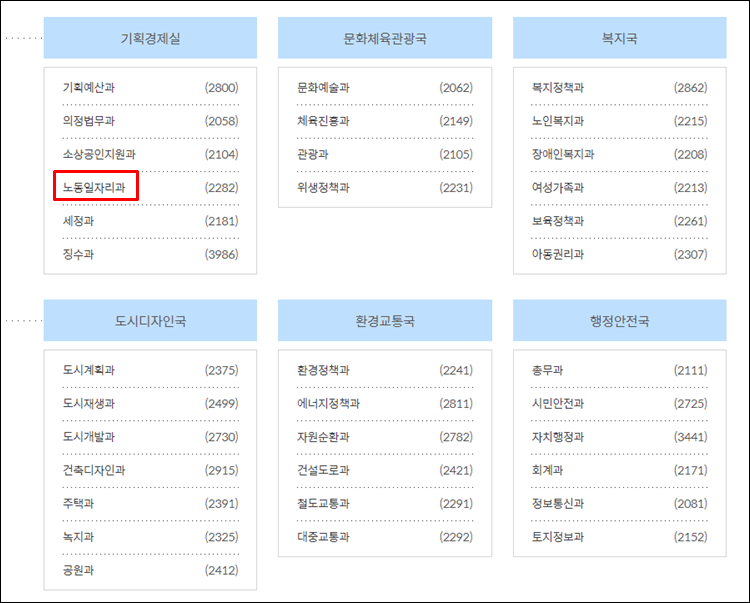Open 노동일자리과 division link
The width and height of the screenshot is (750, 603).
click(x=94, y=187)
